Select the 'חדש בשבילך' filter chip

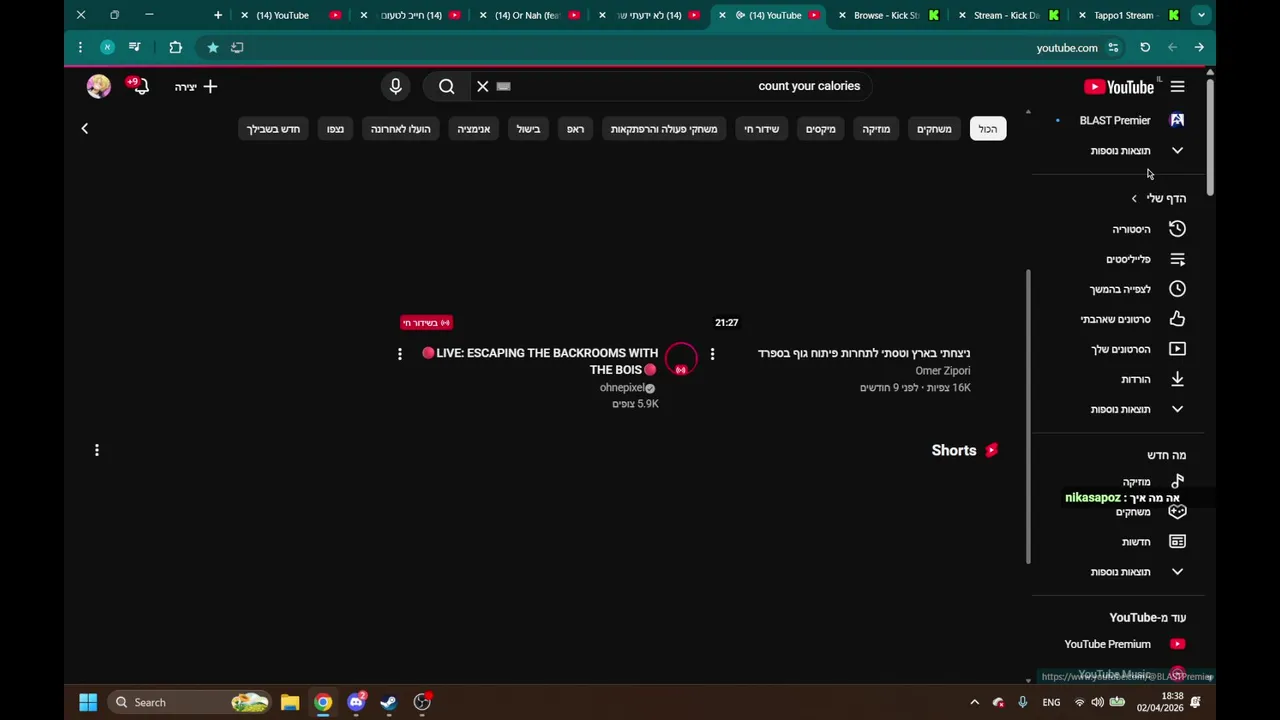273,129
